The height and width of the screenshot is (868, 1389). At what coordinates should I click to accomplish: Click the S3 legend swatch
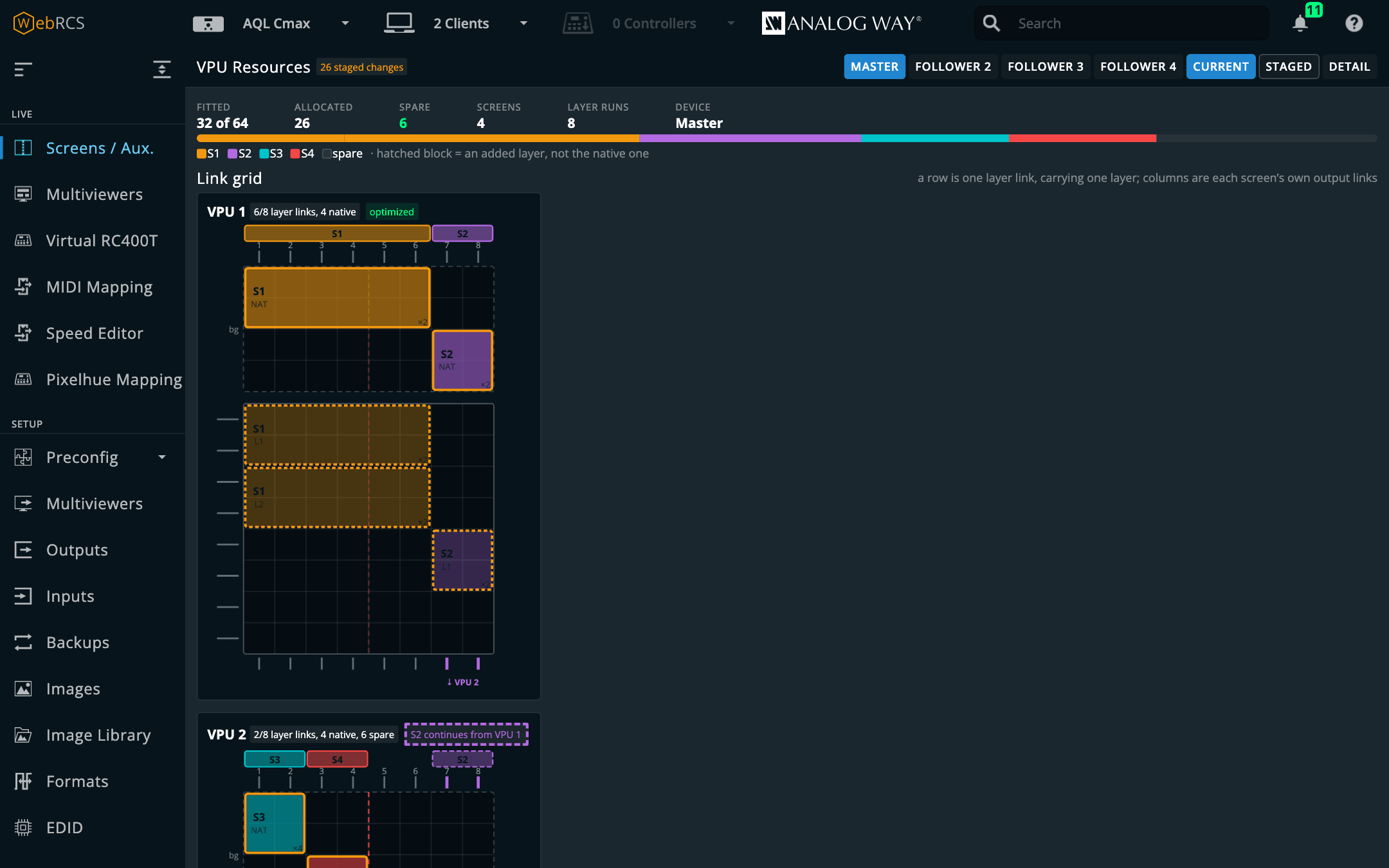click(264, 154)
